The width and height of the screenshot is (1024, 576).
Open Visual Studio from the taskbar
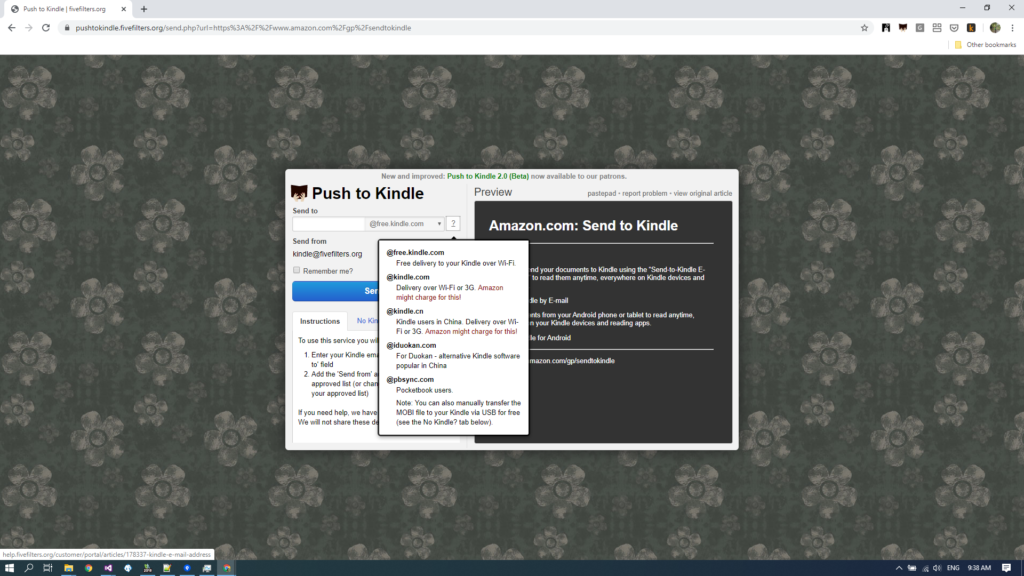tap(108, 568)
